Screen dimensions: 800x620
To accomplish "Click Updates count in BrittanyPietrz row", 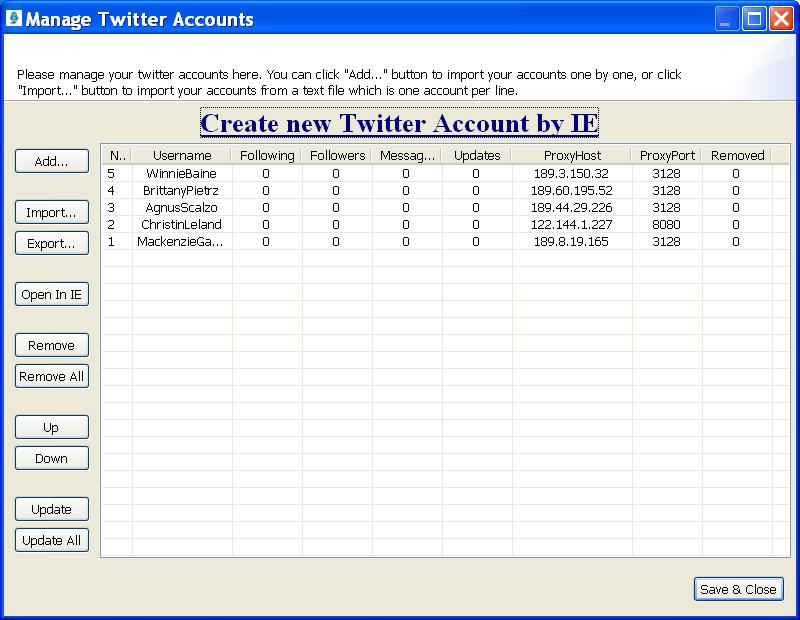I will pos(476,191).
